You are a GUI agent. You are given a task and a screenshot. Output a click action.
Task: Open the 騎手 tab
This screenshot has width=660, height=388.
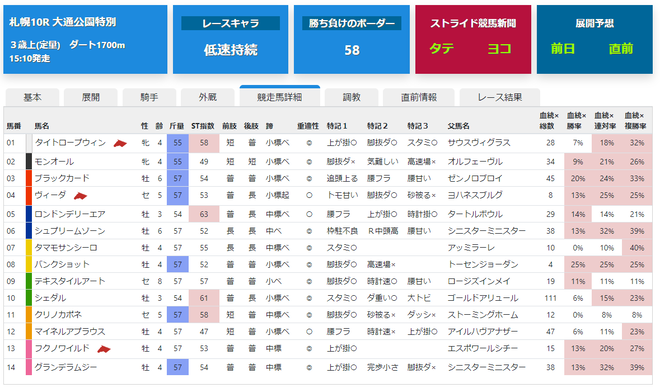149,98
